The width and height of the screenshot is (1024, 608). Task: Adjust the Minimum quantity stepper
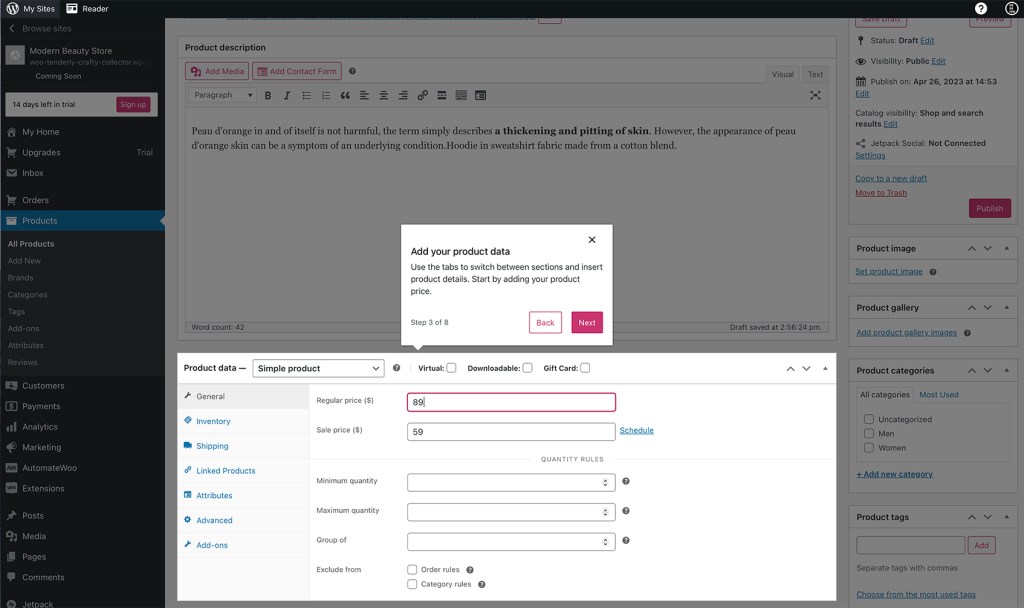click(x=605, y=483)
